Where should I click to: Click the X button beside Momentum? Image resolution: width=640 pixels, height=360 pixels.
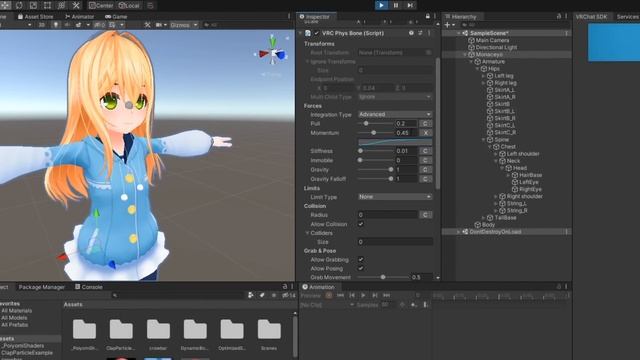pyautogui.click(x=425, y=133)
